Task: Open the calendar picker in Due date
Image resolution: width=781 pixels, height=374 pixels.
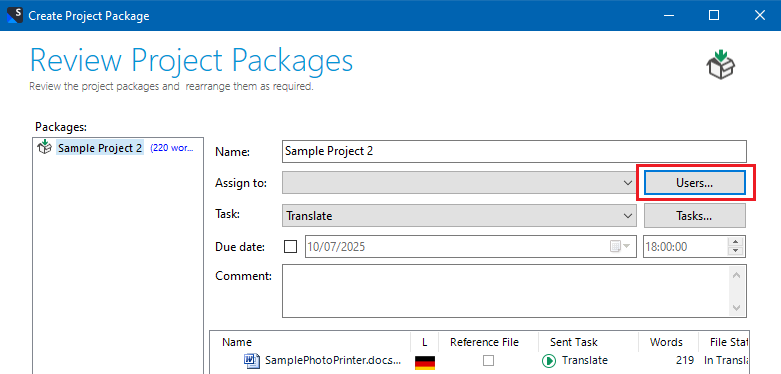Action: [x=620, y=247]
